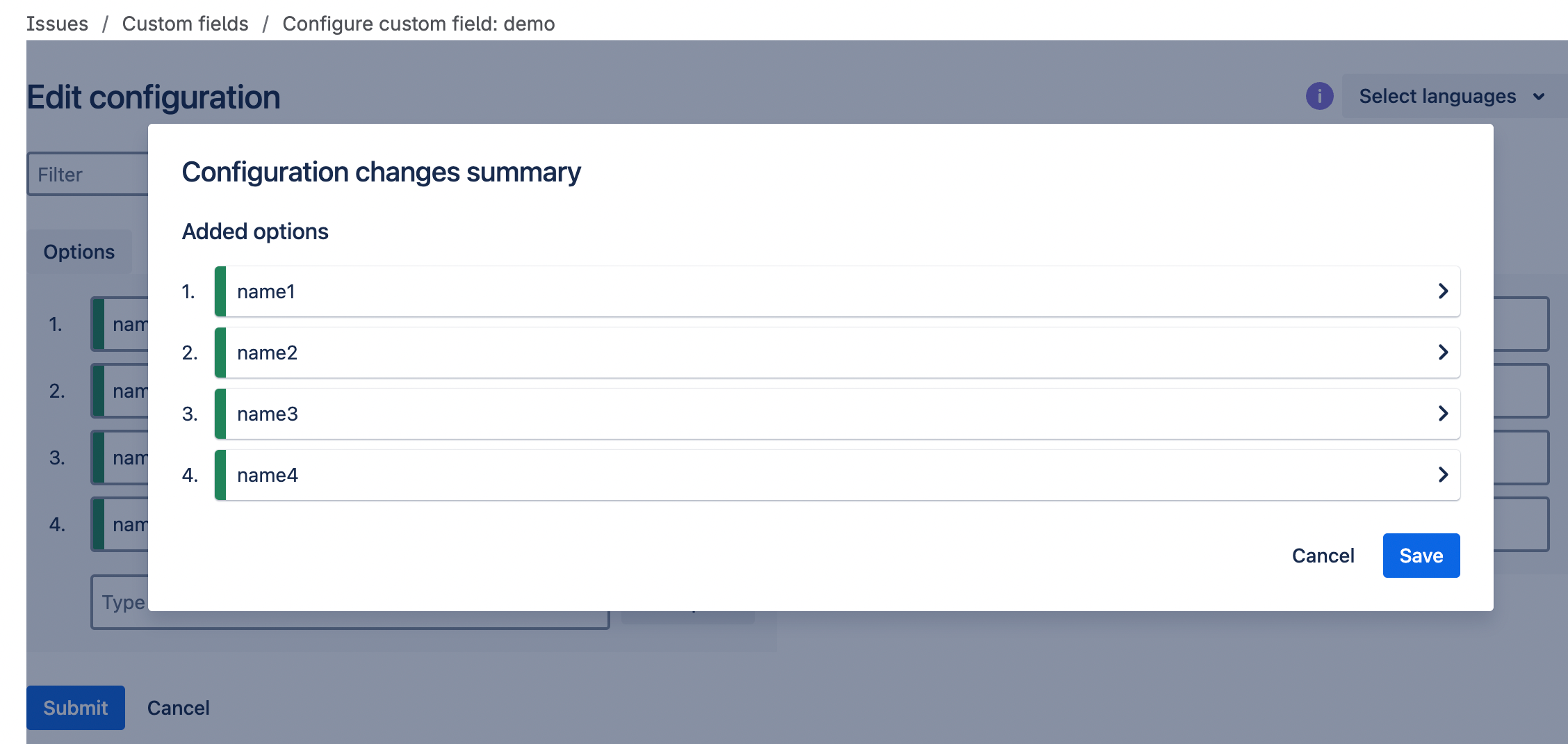Click Cancel next to Submit
The width and height of the screenshot is (1568, 744).
coord(178,708)
